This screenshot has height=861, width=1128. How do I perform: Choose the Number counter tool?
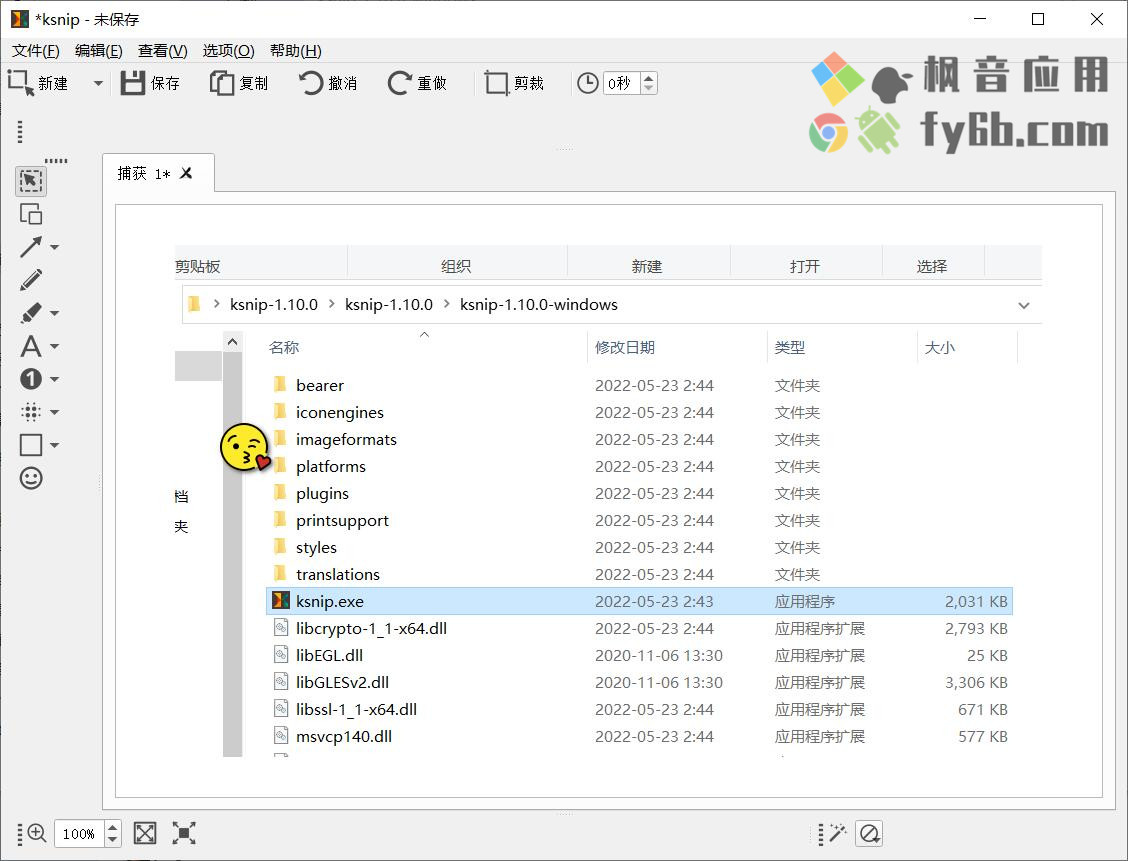coord(31,379)
